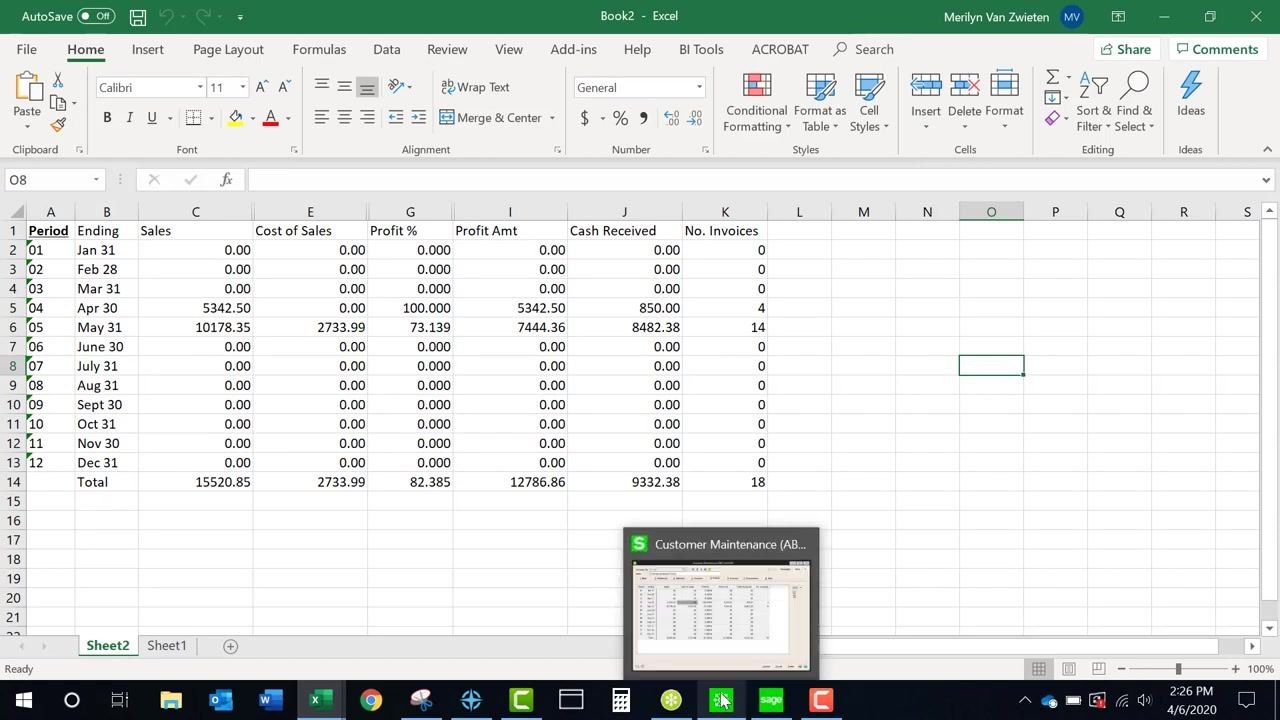Viewport: 1280px width, 720px height.
Task: Click the Name Box showing O8
Action: coord(53,180)
